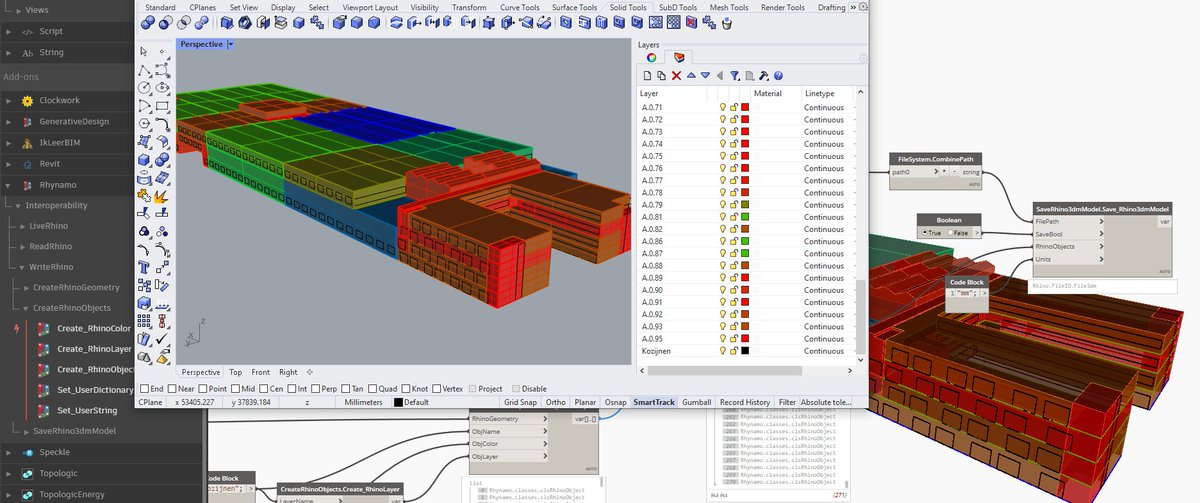The image size is (1200, 503).
Task: Switch to the Front viewport tab
Action: click(x=261, y=372)
